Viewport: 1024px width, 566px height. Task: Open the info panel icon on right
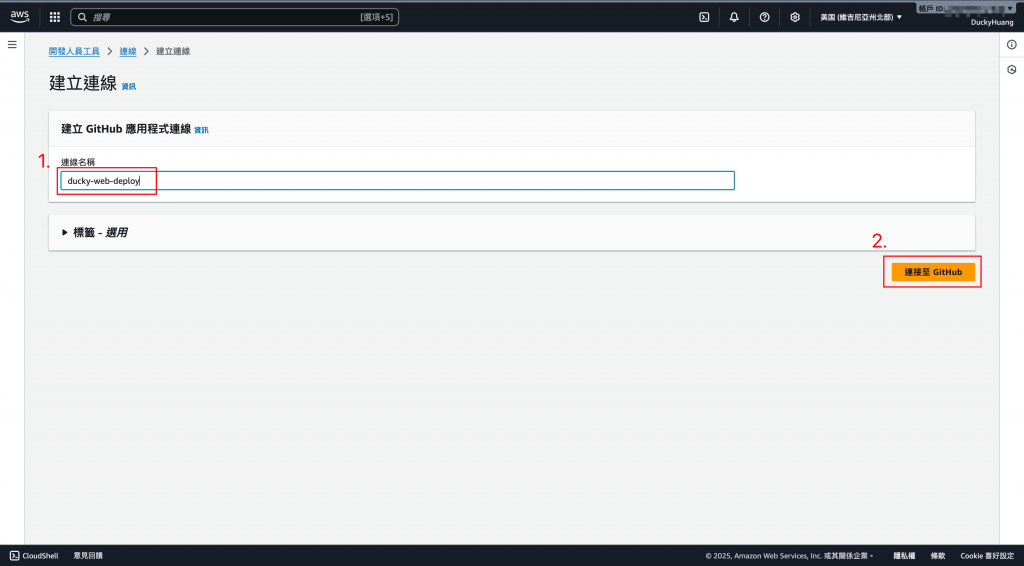pyautogui.click(x=1012, y=44)
